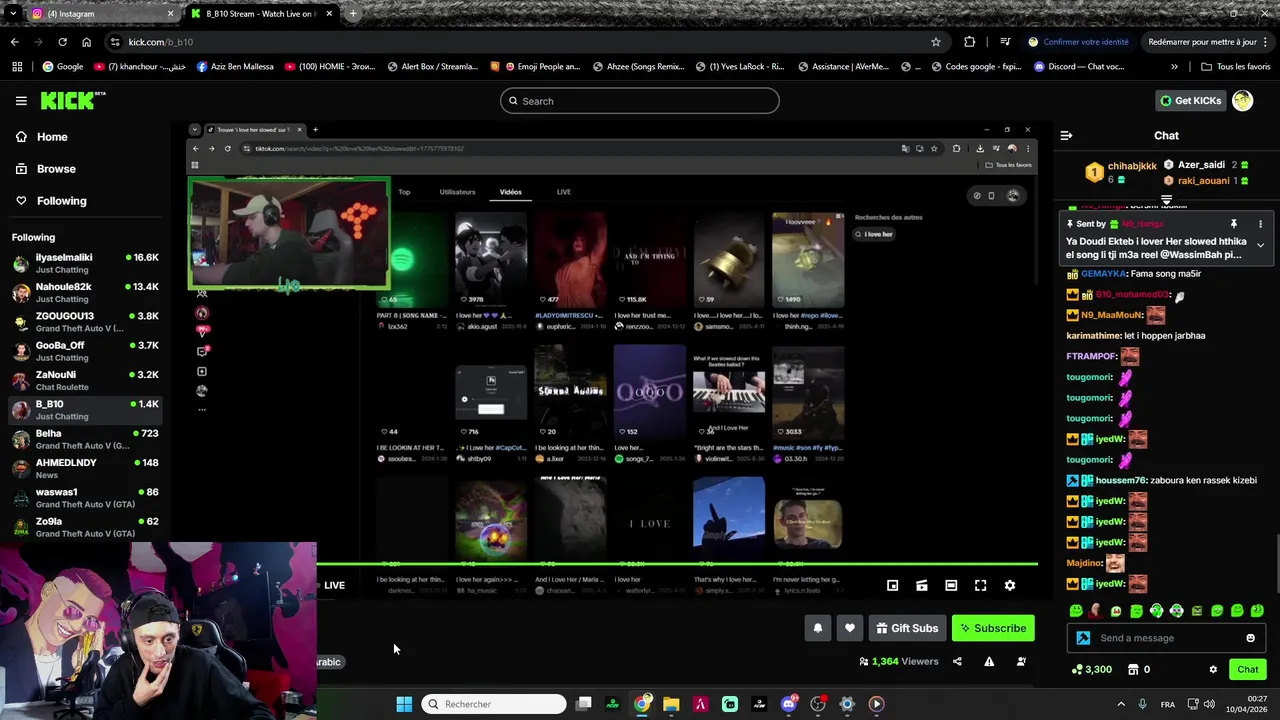Open the Chrome media control icon
This screenshot has height=720, width=1280.
point(1005,42)
